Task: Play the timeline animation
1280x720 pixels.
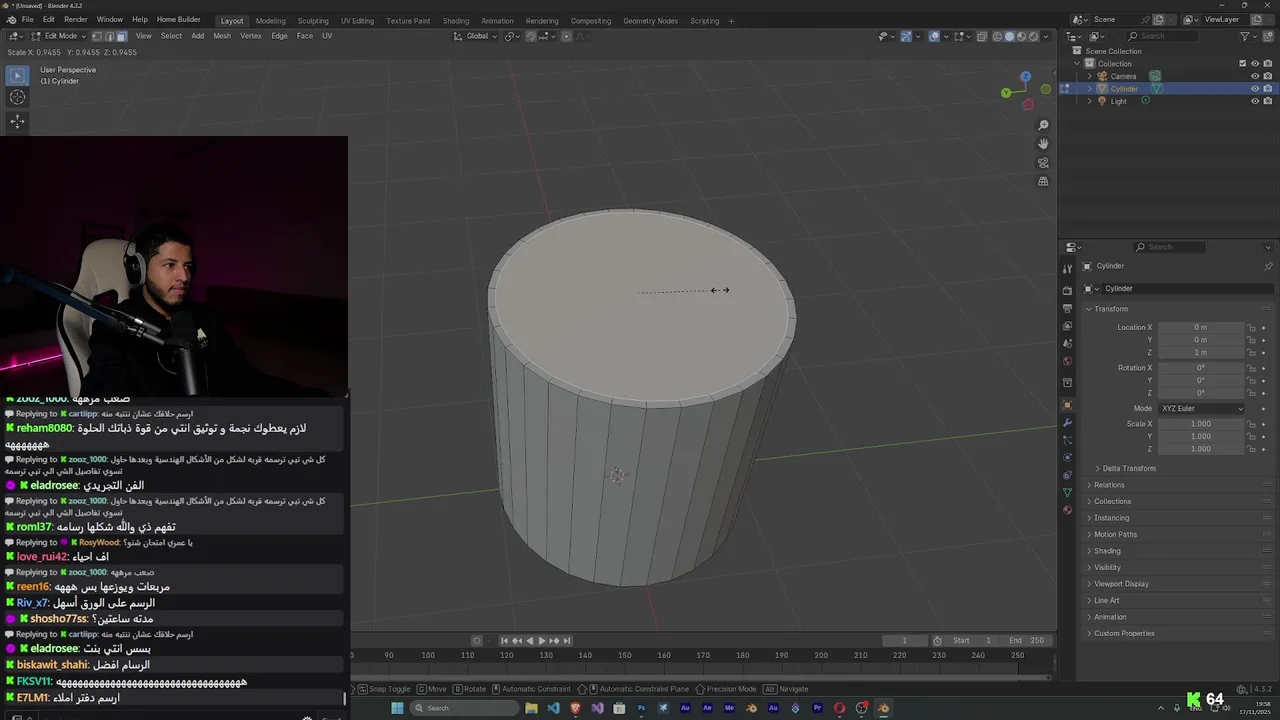Action: click(x=542, y=641)
